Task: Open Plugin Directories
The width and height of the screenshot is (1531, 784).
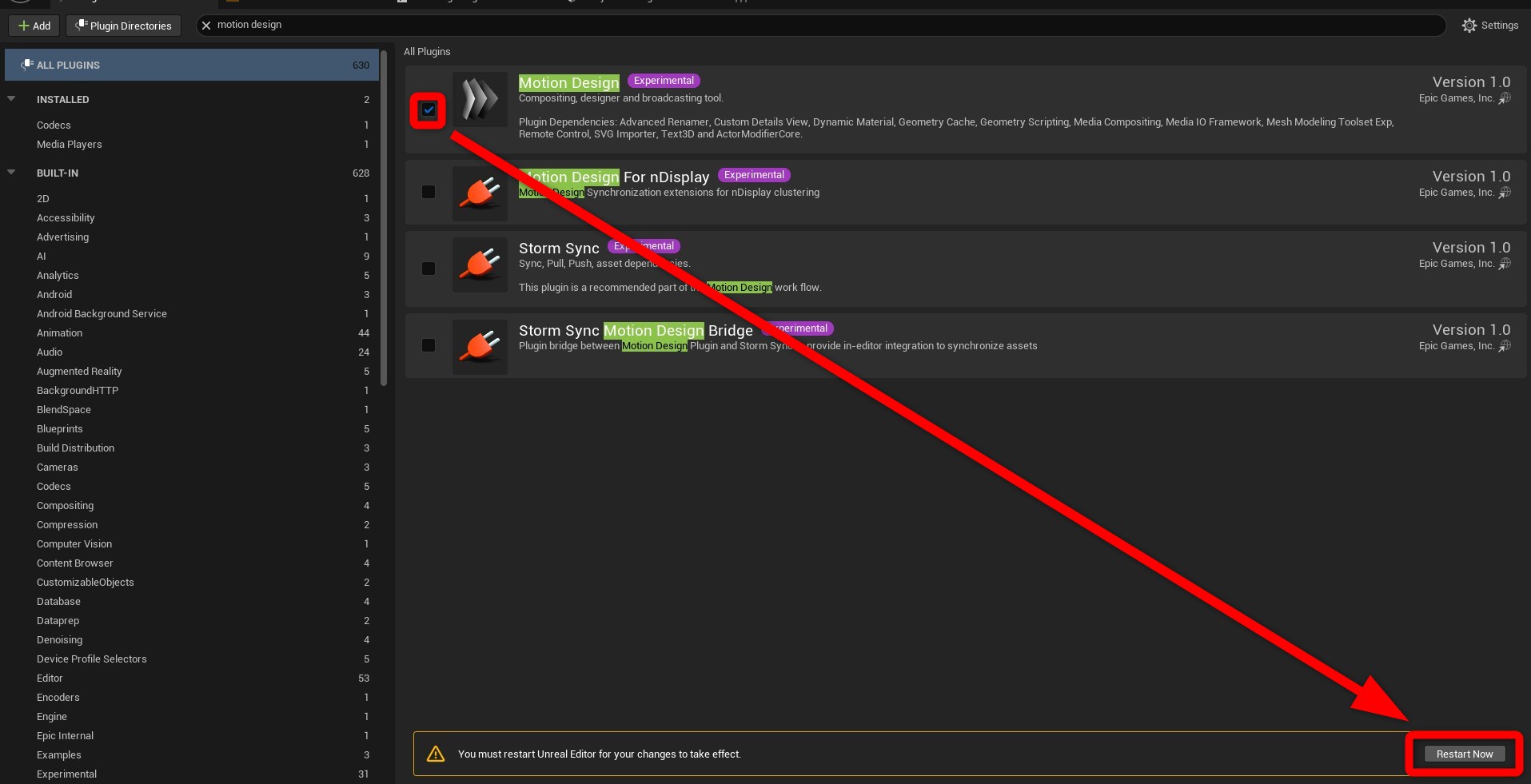Action: pos(124,26)
